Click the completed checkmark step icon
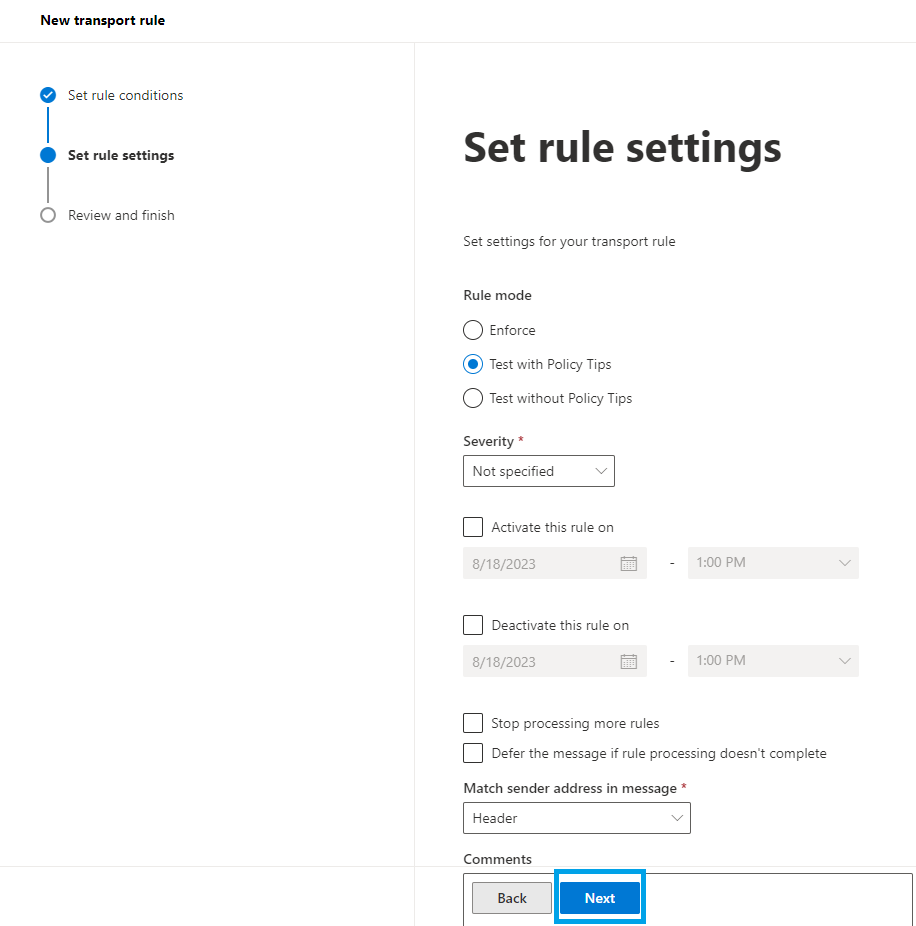Viewport: 916px width, 926px height. point(48,95)
